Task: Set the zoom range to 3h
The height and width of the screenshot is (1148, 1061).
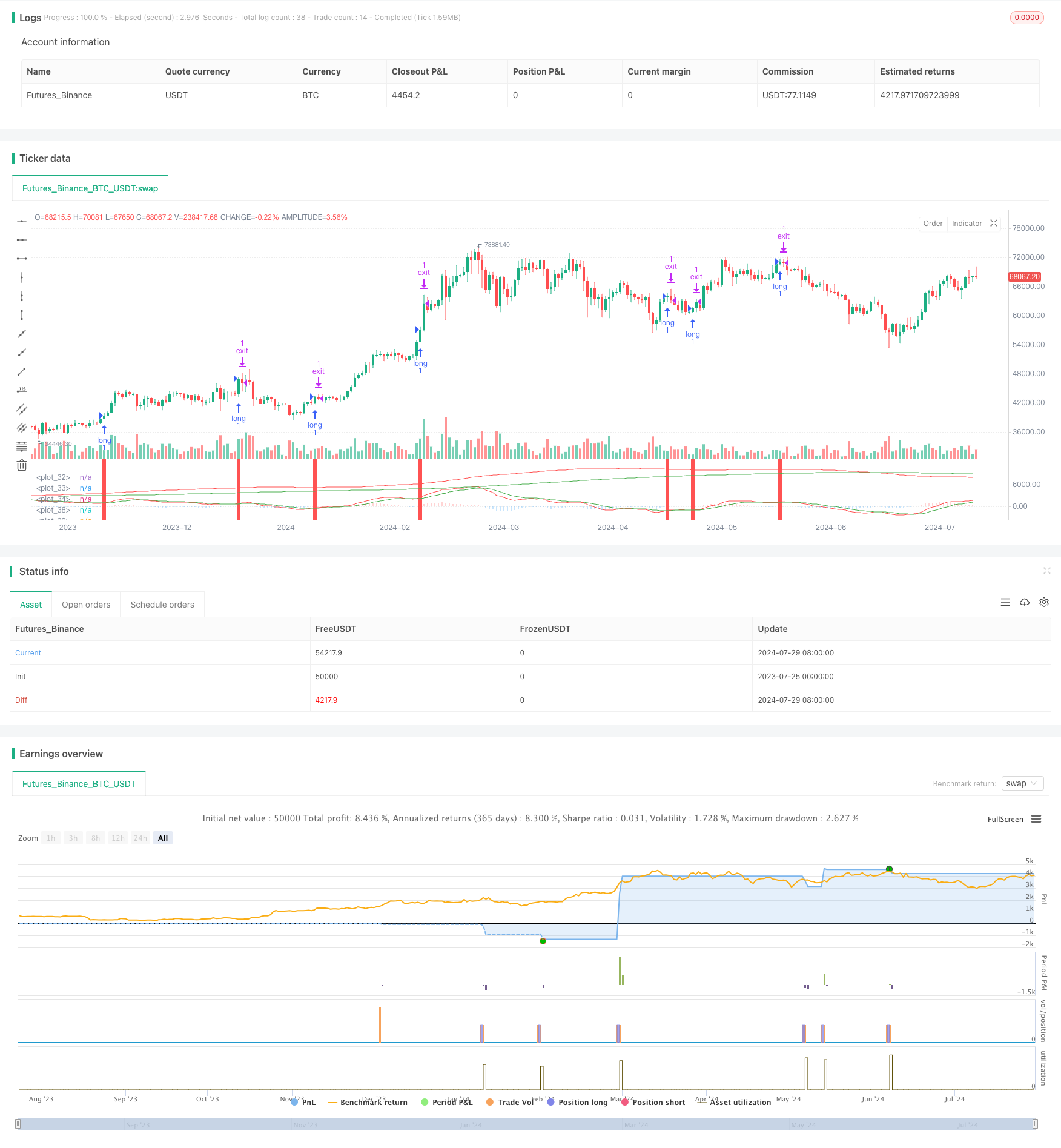Action: [73, 838]
